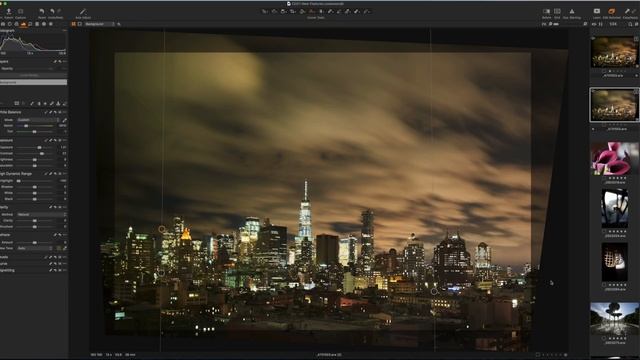Image resolution: width=640 pixels, height=360 pixels.
Task: Click the Learn icon
Action: (597, 11)
